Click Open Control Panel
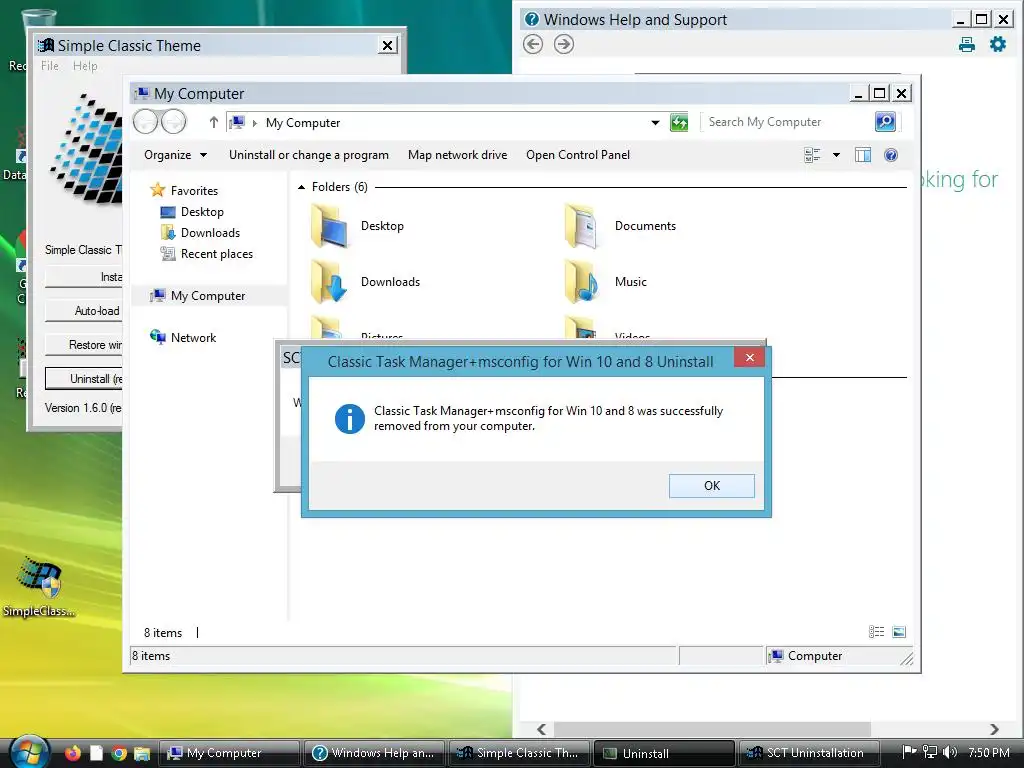Image resolution: width=1024 pixels, height=768 pixels. coord(578,155)
